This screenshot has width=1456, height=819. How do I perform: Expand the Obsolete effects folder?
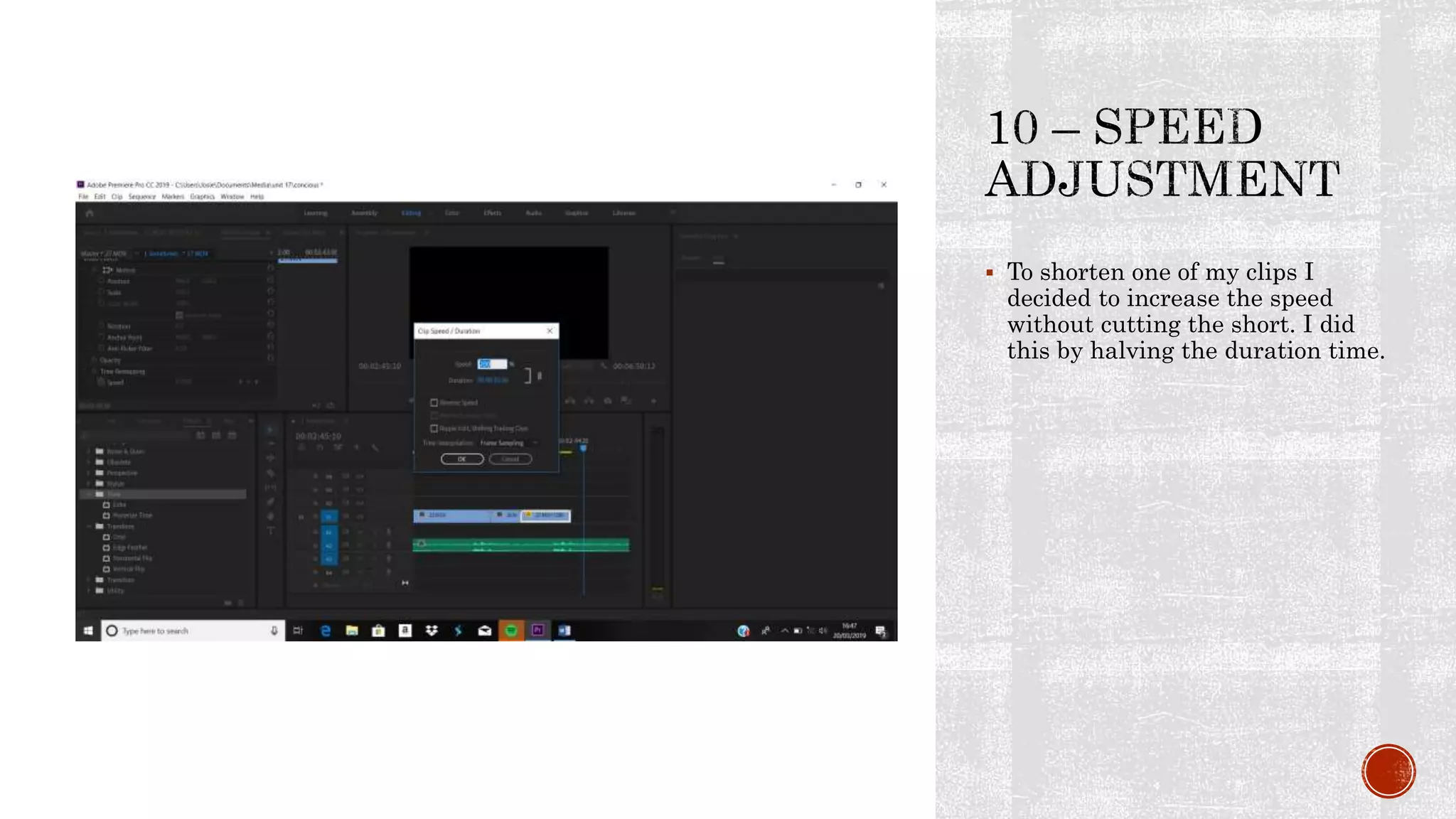(90, 462)
